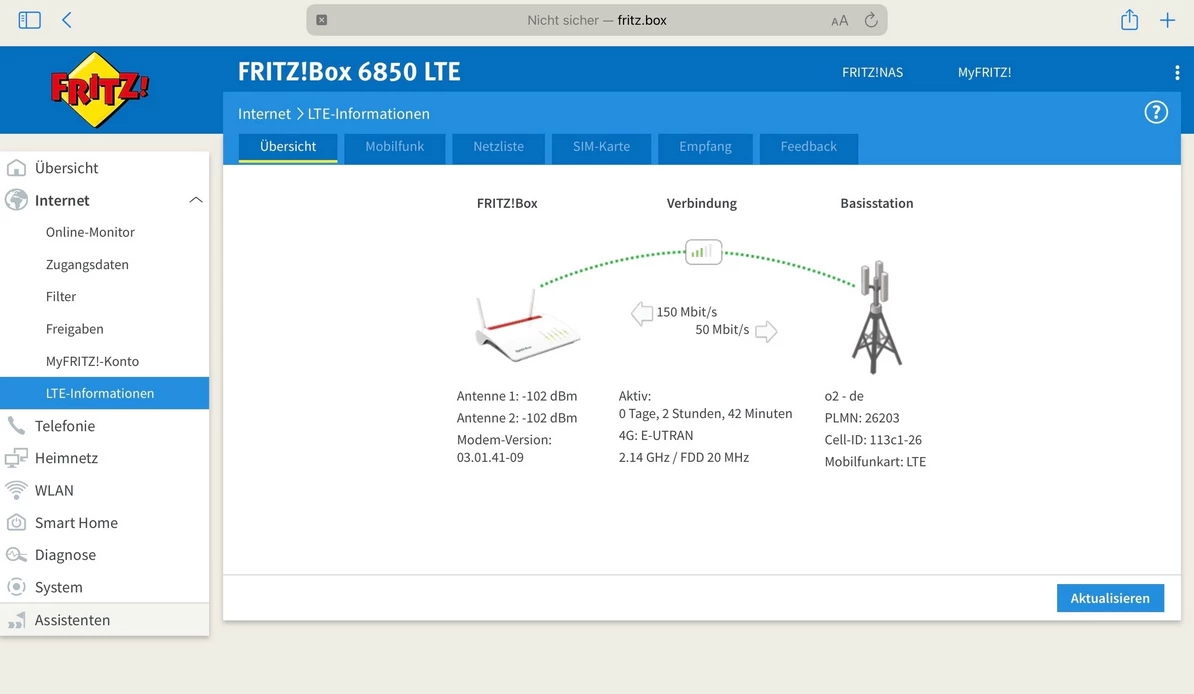Screen dimensions: 1194x694
Task: Open the Empfang tab
Action: 705,147
